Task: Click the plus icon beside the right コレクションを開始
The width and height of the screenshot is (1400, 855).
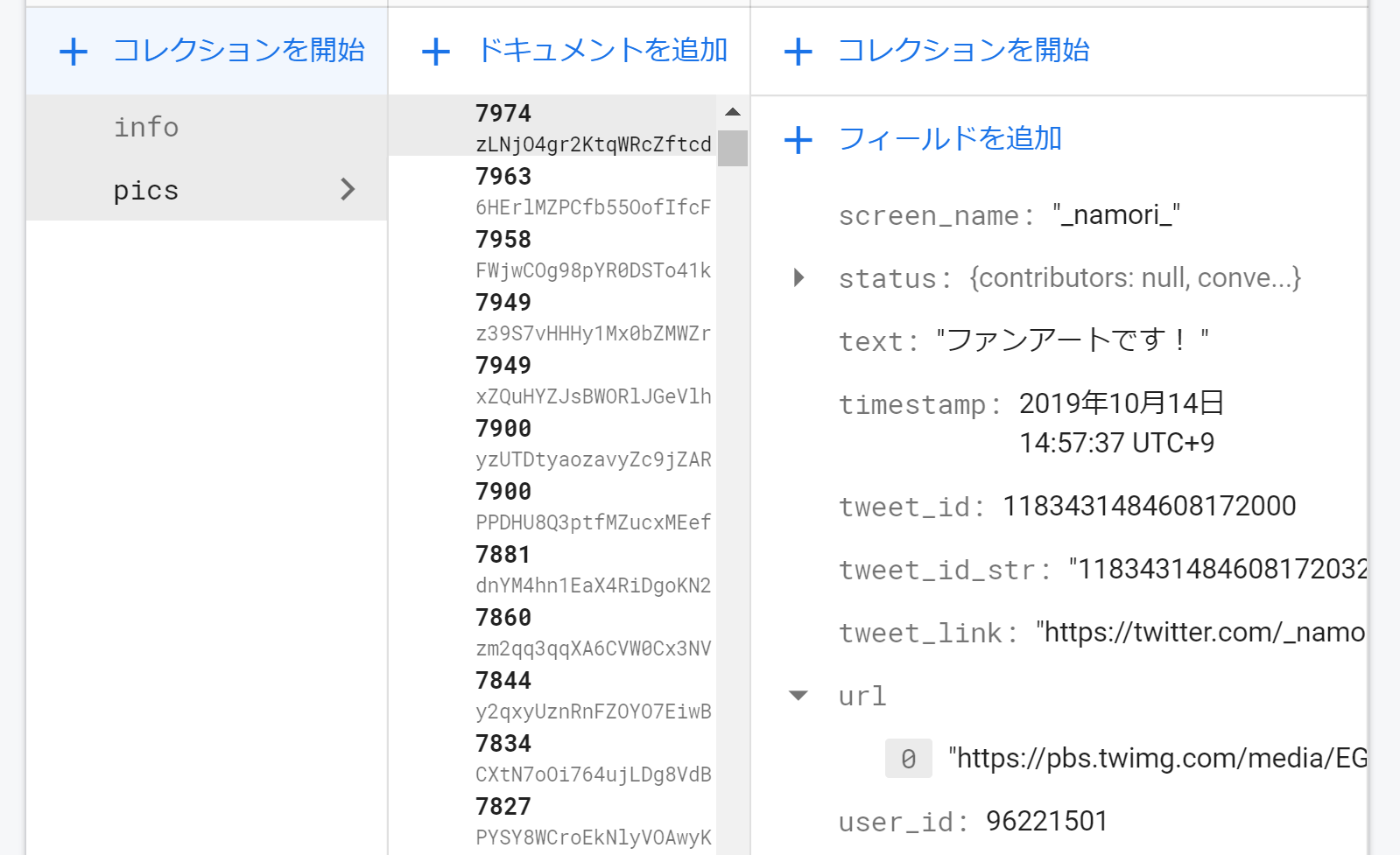Action: coord(798,52)
